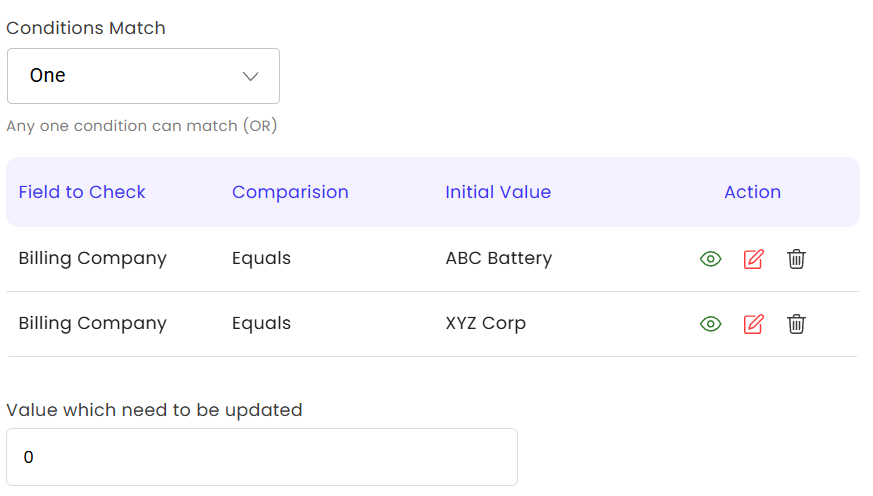This screenshot has width=873, height=496.
Task: Select the 'One' text in Conditions Match box
Action: point(48,75)
